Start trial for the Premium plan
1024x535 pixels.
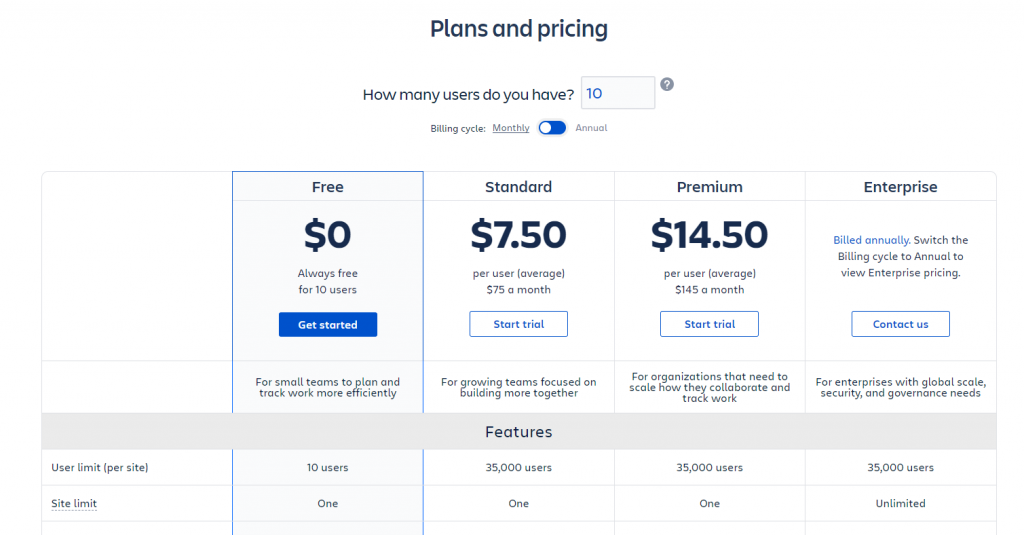pyautogui.click(x=709, y=324)
